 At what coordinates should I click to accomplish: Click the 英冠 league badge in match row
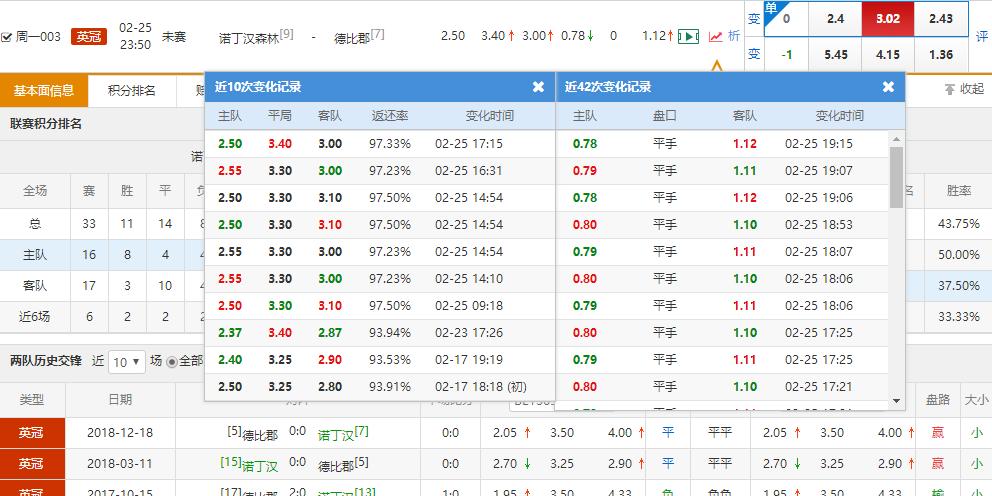(x=89, y=37)
